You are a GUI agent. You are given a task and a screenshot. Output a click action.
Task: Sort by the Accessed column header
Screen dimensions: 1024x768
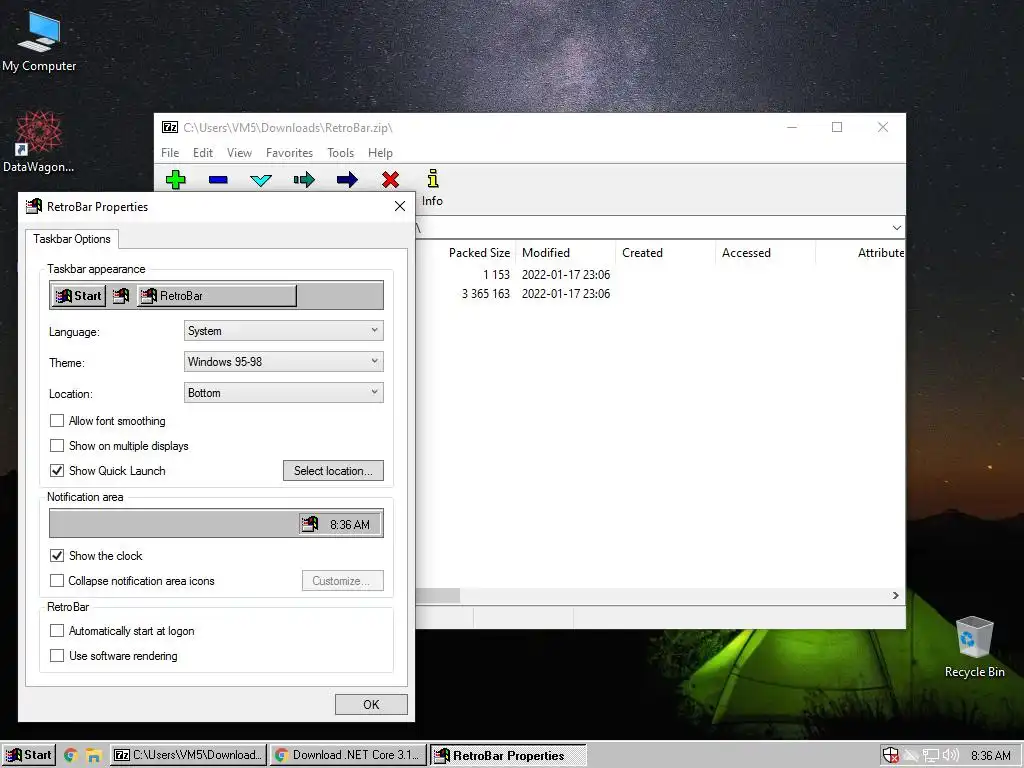pos(765,253)
